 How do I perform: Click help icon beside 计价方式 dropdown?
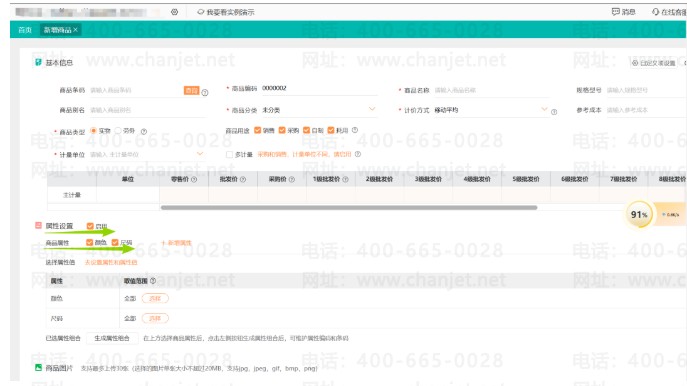click(554, 112)
